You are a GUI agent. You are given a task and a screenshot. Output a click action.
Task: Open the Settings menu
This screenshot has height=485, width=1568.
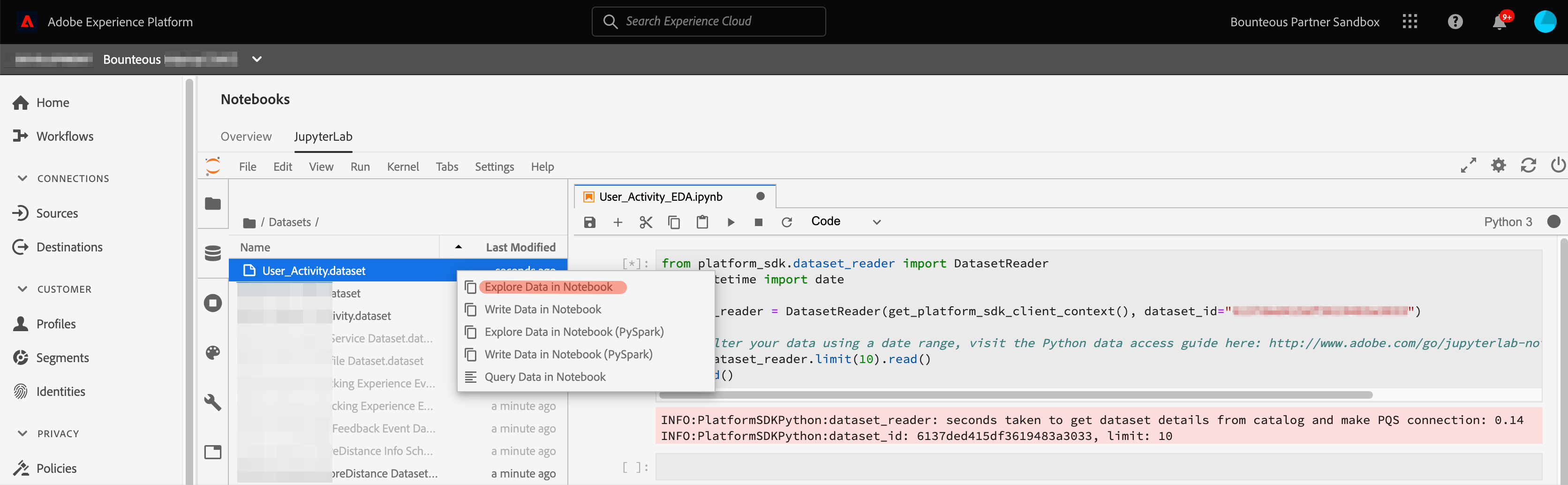pyautogui.click(x=494, y=167)
